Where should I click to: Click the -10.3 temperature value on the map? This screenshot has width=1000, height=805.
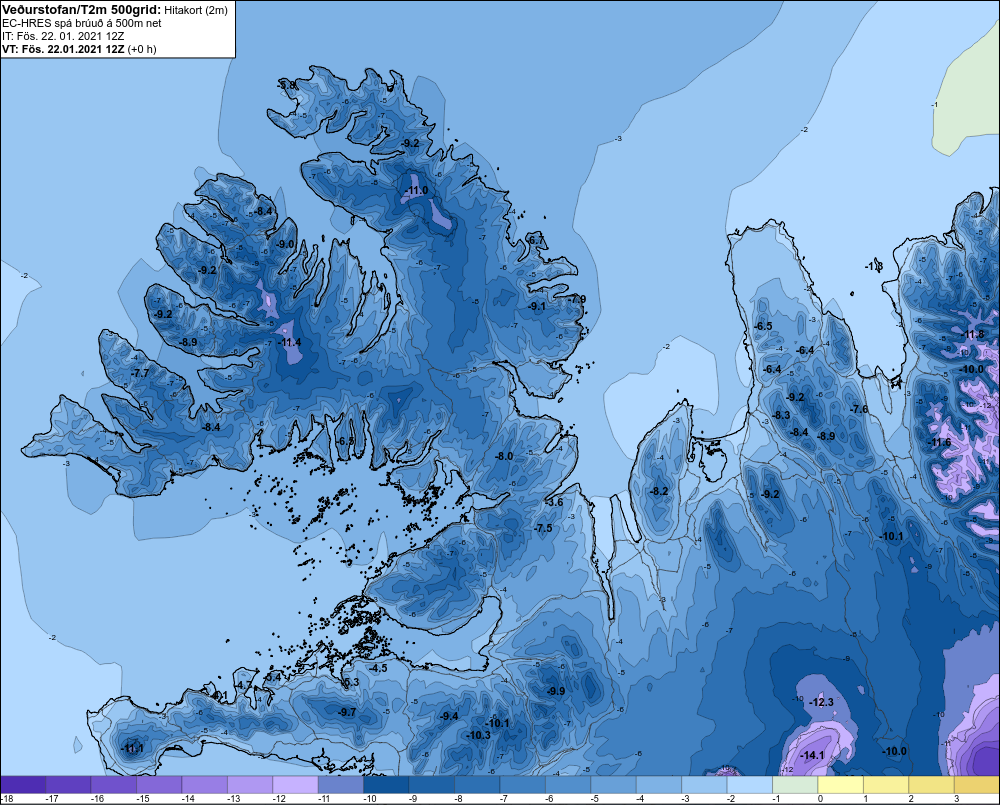coord(478,735)
